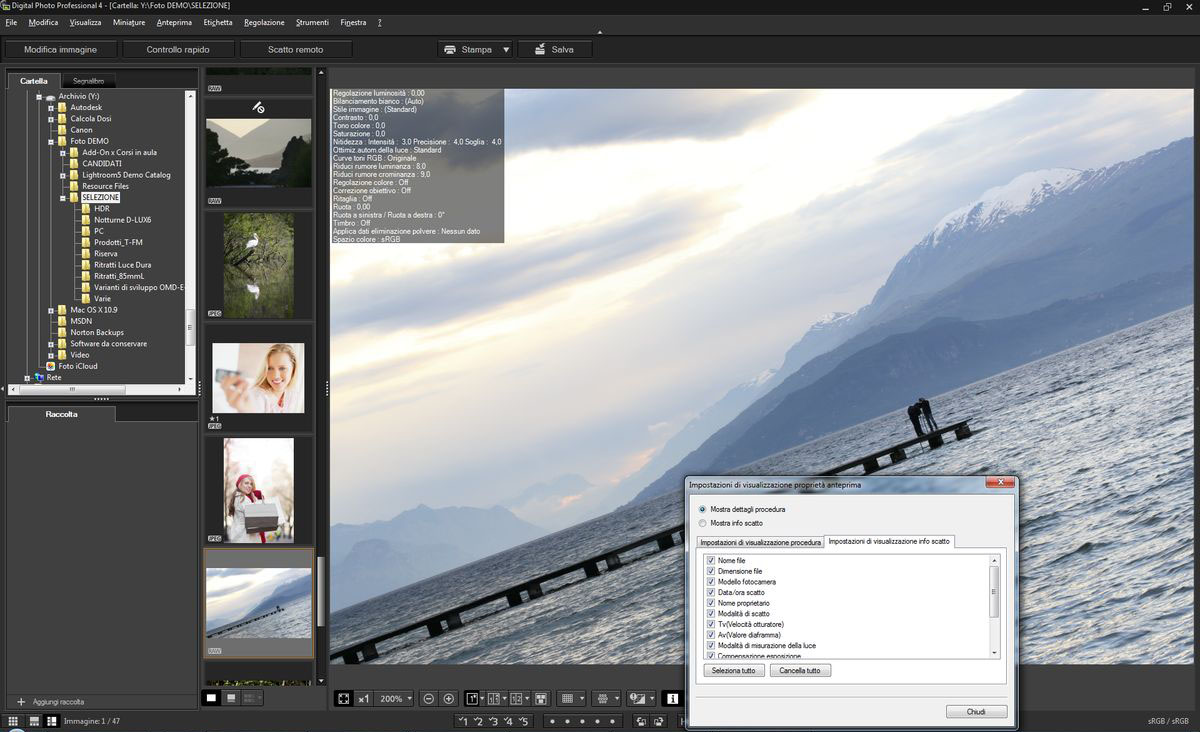The image size is (1200, 732).
Task: Open the grid display dropdown arrow
Action: click(x=580, y=699)
